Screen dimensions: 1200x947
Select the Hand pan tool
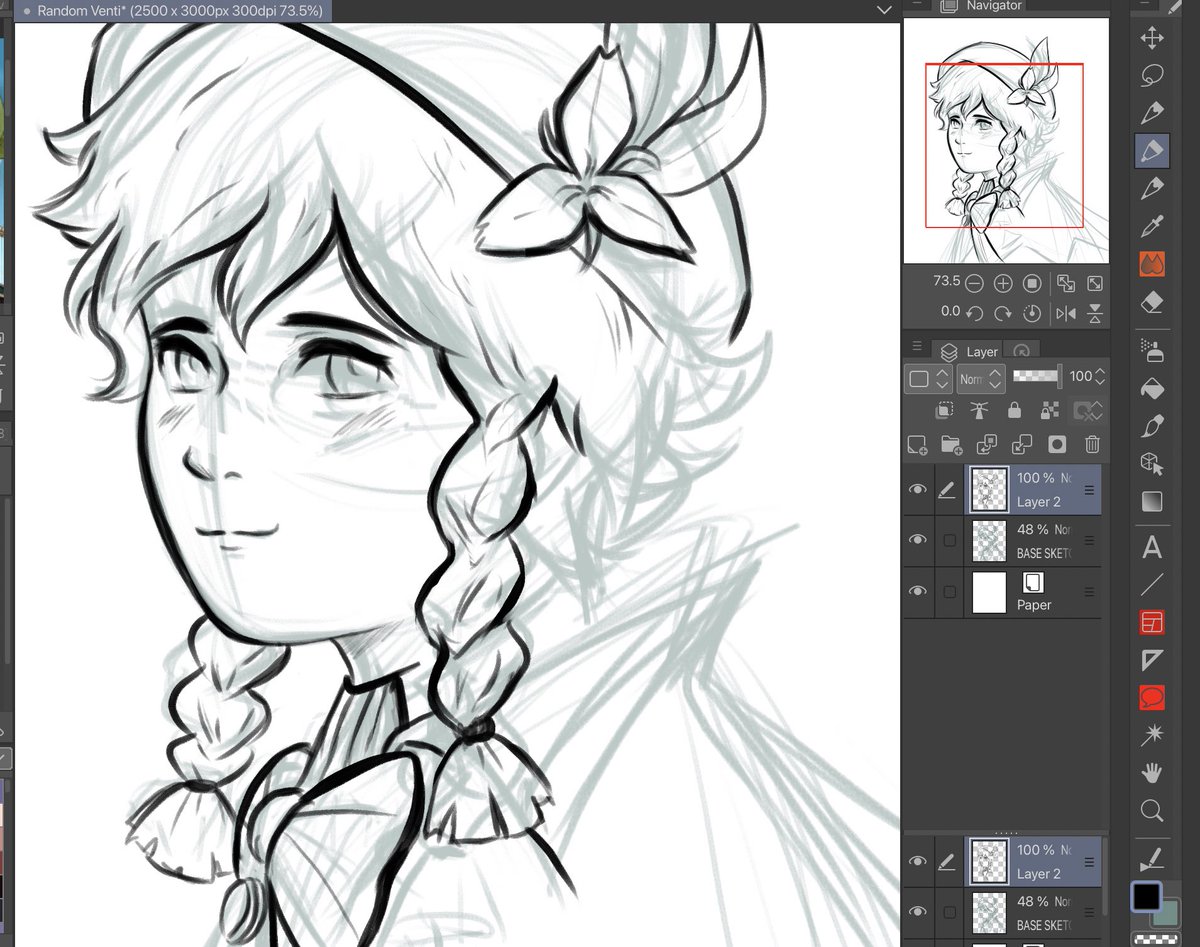(1152, 773)
